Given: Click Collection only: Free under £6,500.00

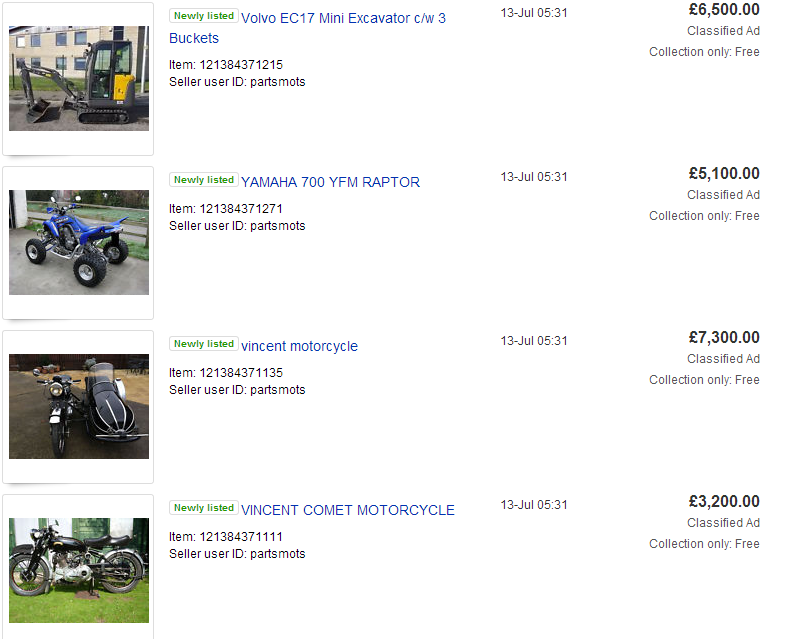Looking at the screenshot, I should coord(704,52).
